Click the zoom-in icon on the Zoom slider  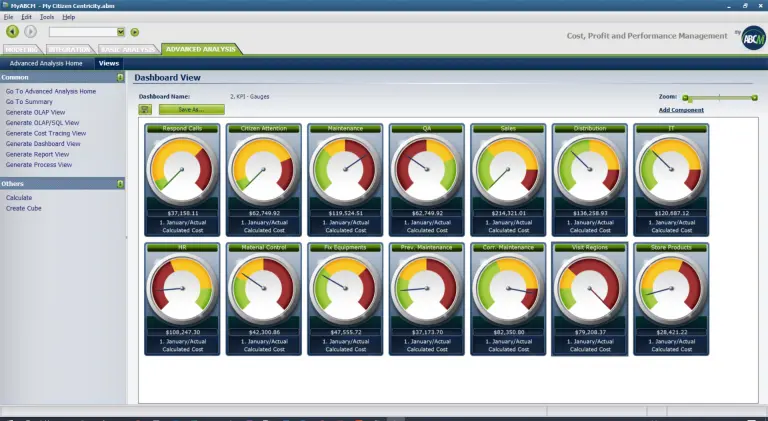click(754, 98)
